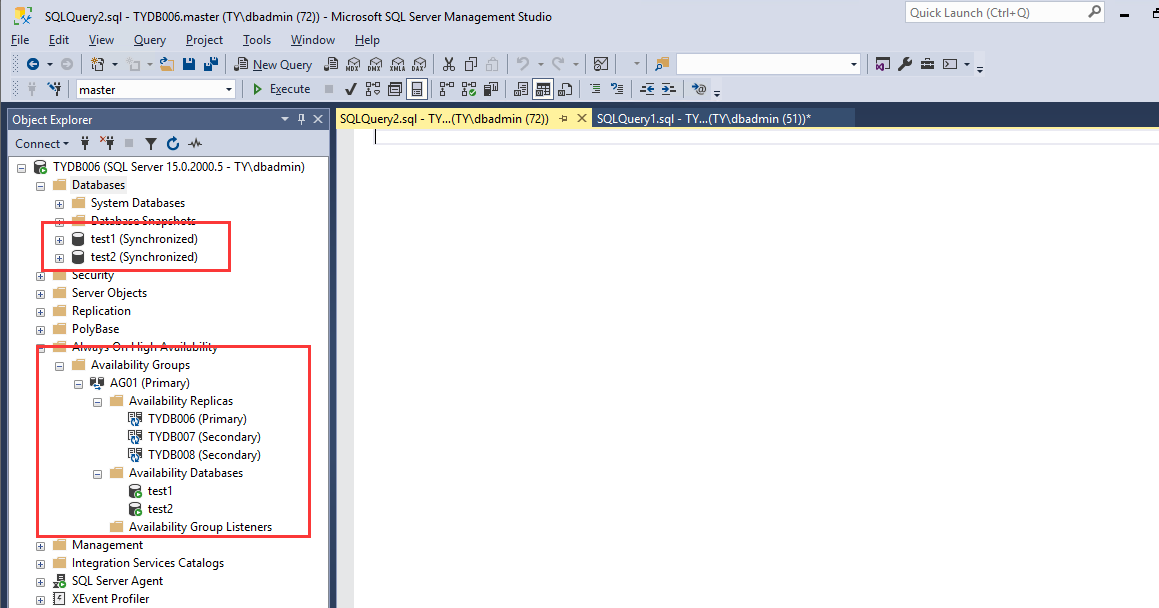Click Object Explorer Connect plug icon
This screenshot has width=1159, height=608.
85,143
